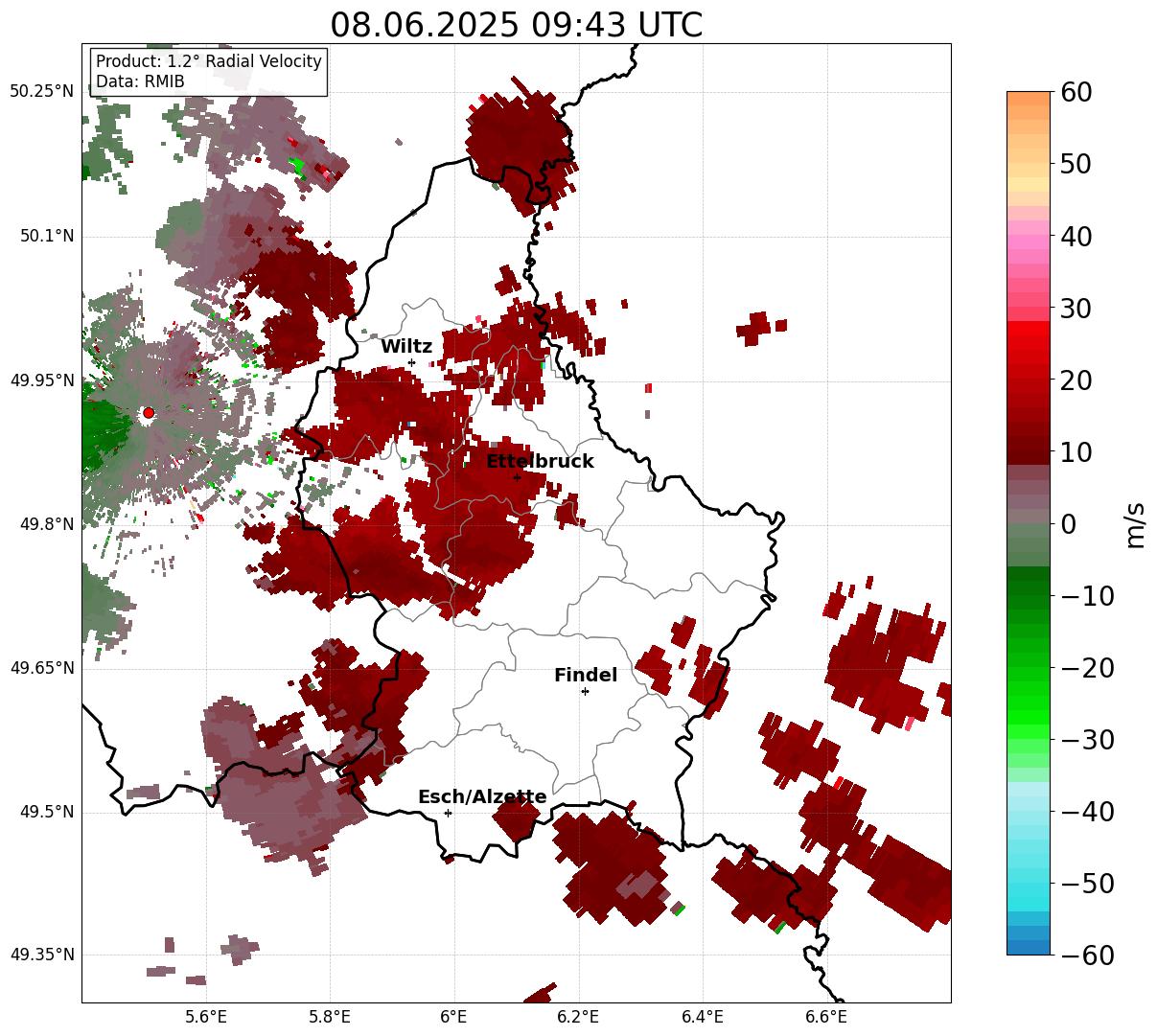Click the colorbar tick label −20
1157x1036 pixels.
click(1087, 668)
